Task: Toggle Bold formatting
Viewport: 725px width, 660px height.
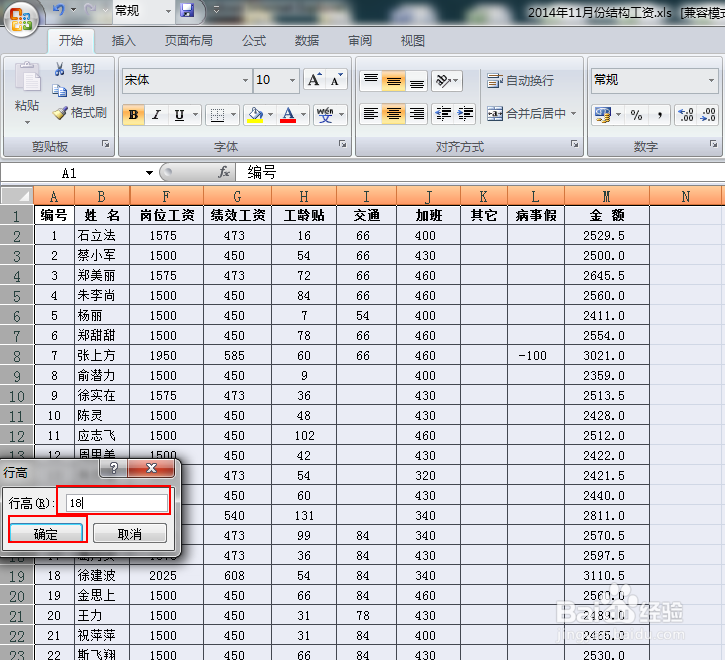Action: click(x=133, y=115)
